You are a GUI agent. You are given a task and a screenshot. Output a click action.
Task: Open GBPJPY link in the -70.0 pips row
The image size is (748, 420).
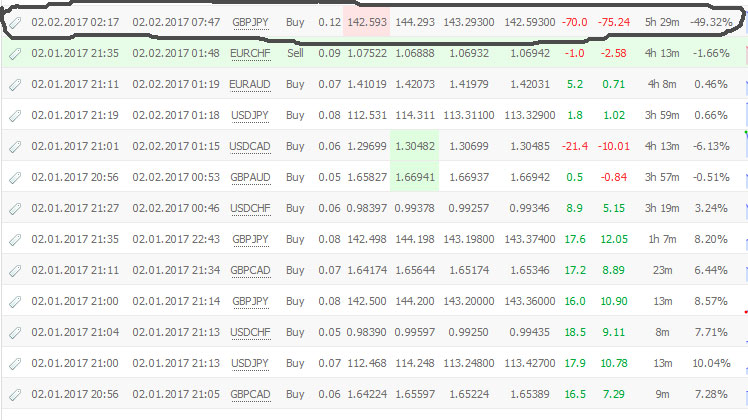250,22
